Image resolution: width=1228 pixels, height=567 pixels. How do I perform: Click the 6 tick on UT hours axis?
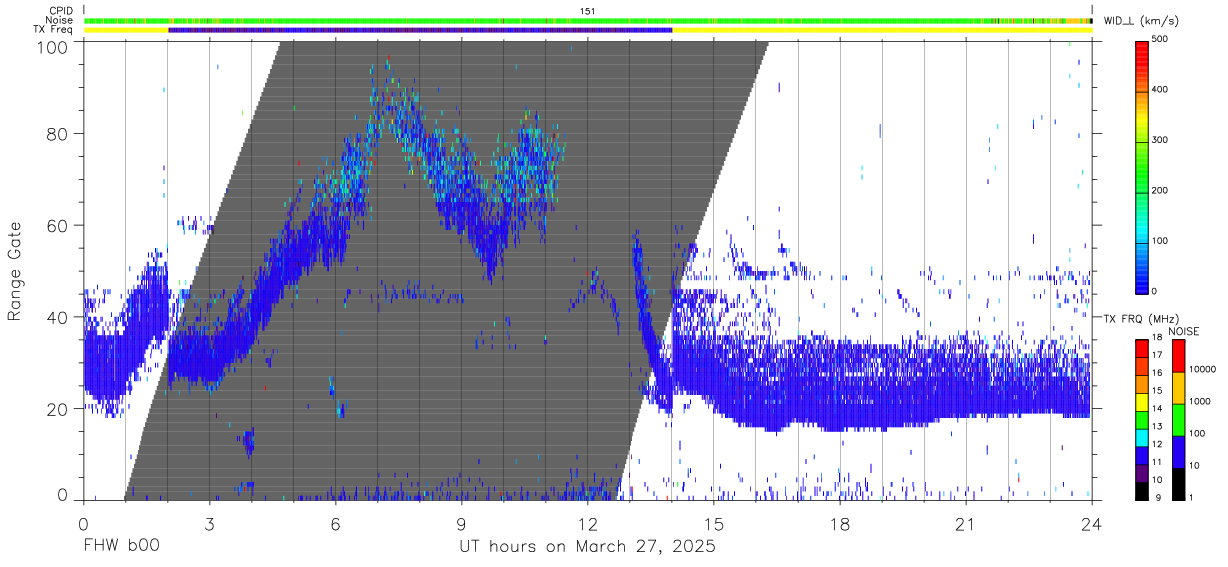336,524
